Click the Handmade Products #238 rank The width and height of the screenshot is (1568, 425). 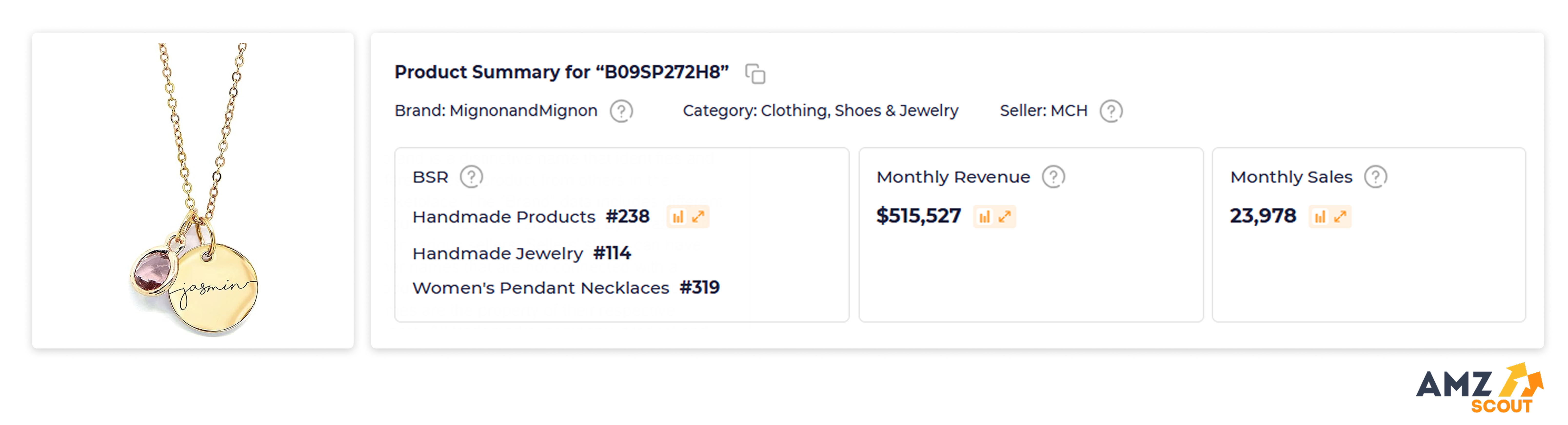(531, 217)
